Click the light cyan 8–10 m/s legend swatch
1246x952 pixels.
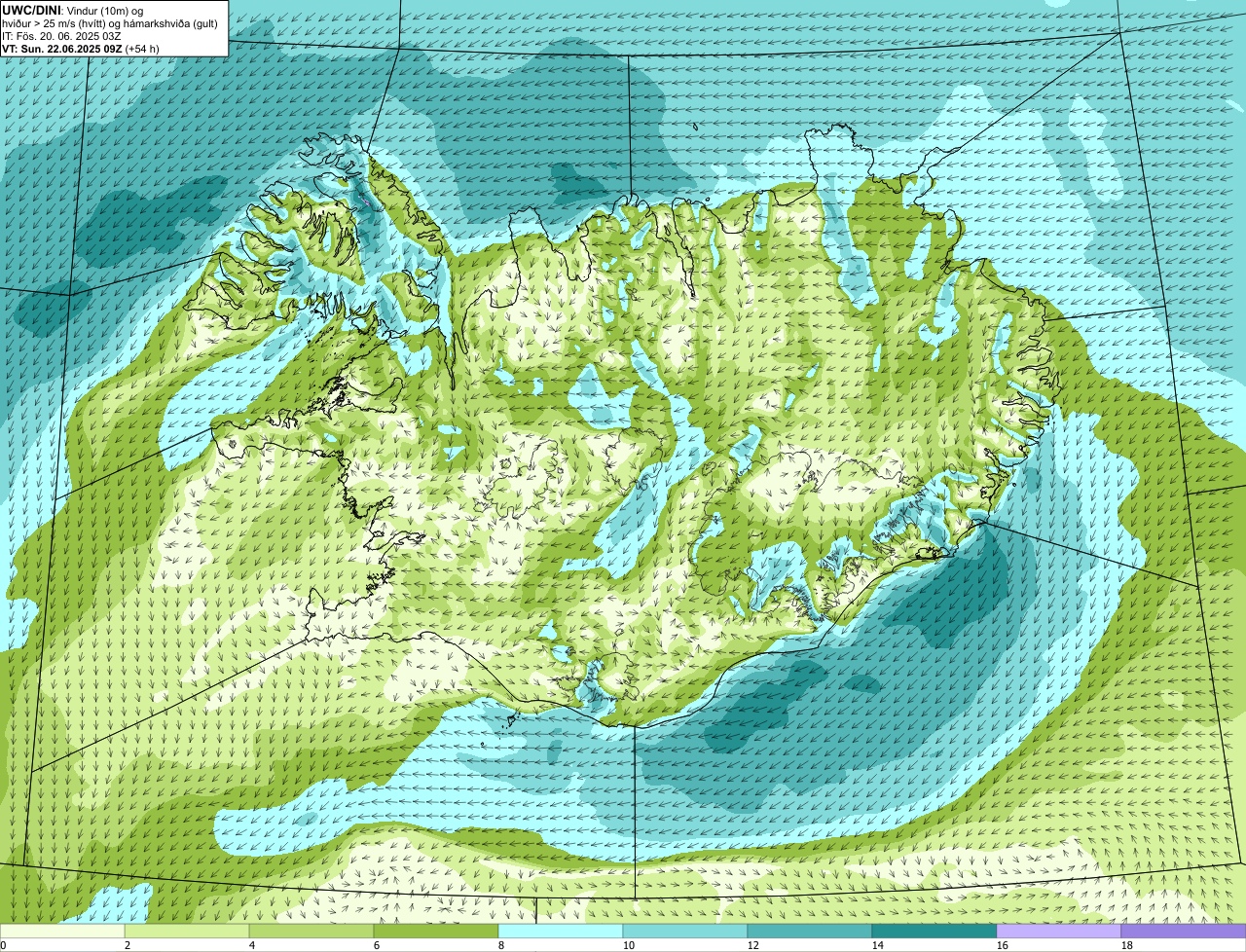[561, 932]
